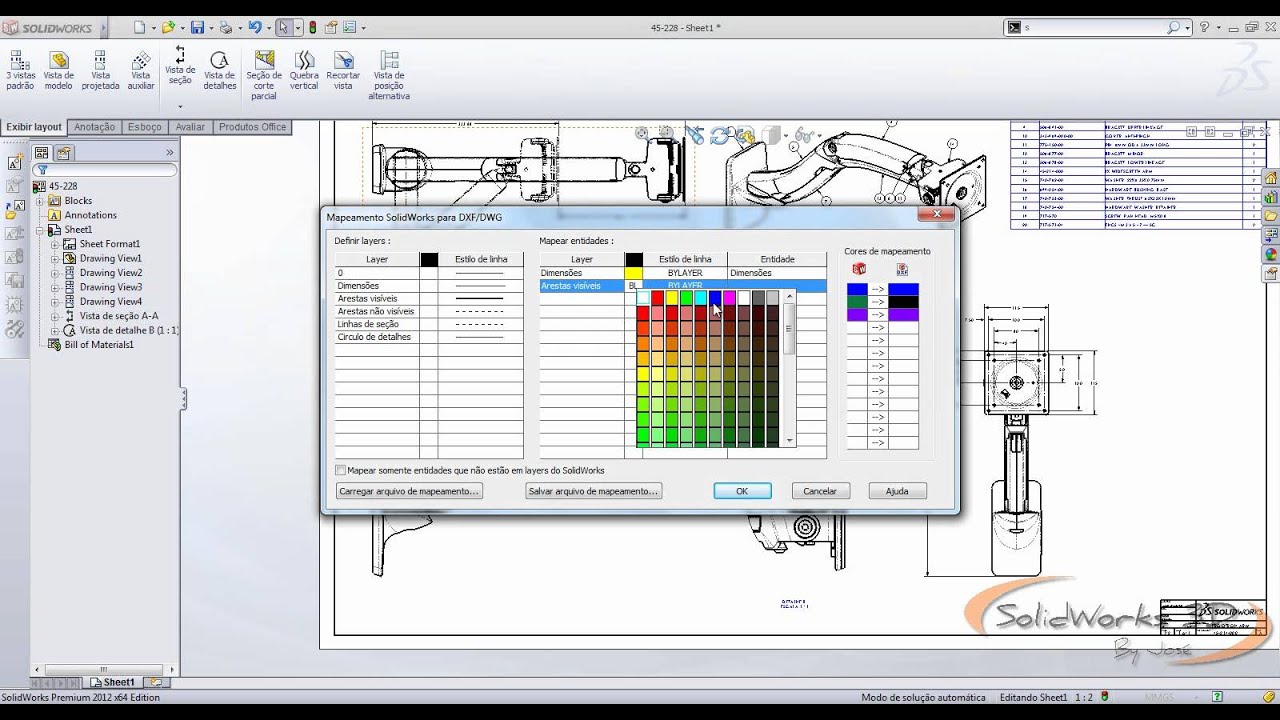The width and height of the screenshot is (1280, 720).
Task: Expand Sheet Format1 node
Action: pyautogui.click(x=56, y=244)
